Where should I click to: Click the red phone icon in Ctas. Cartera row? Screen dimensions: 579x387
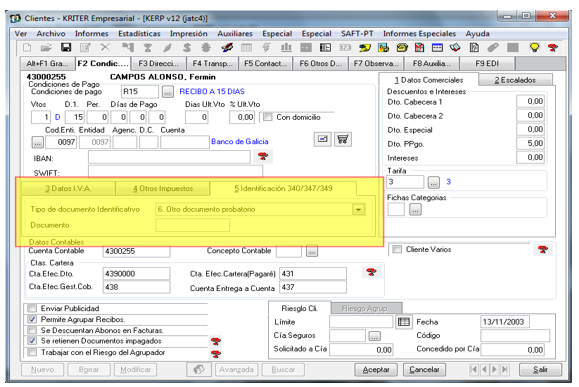tap(371, 272)
